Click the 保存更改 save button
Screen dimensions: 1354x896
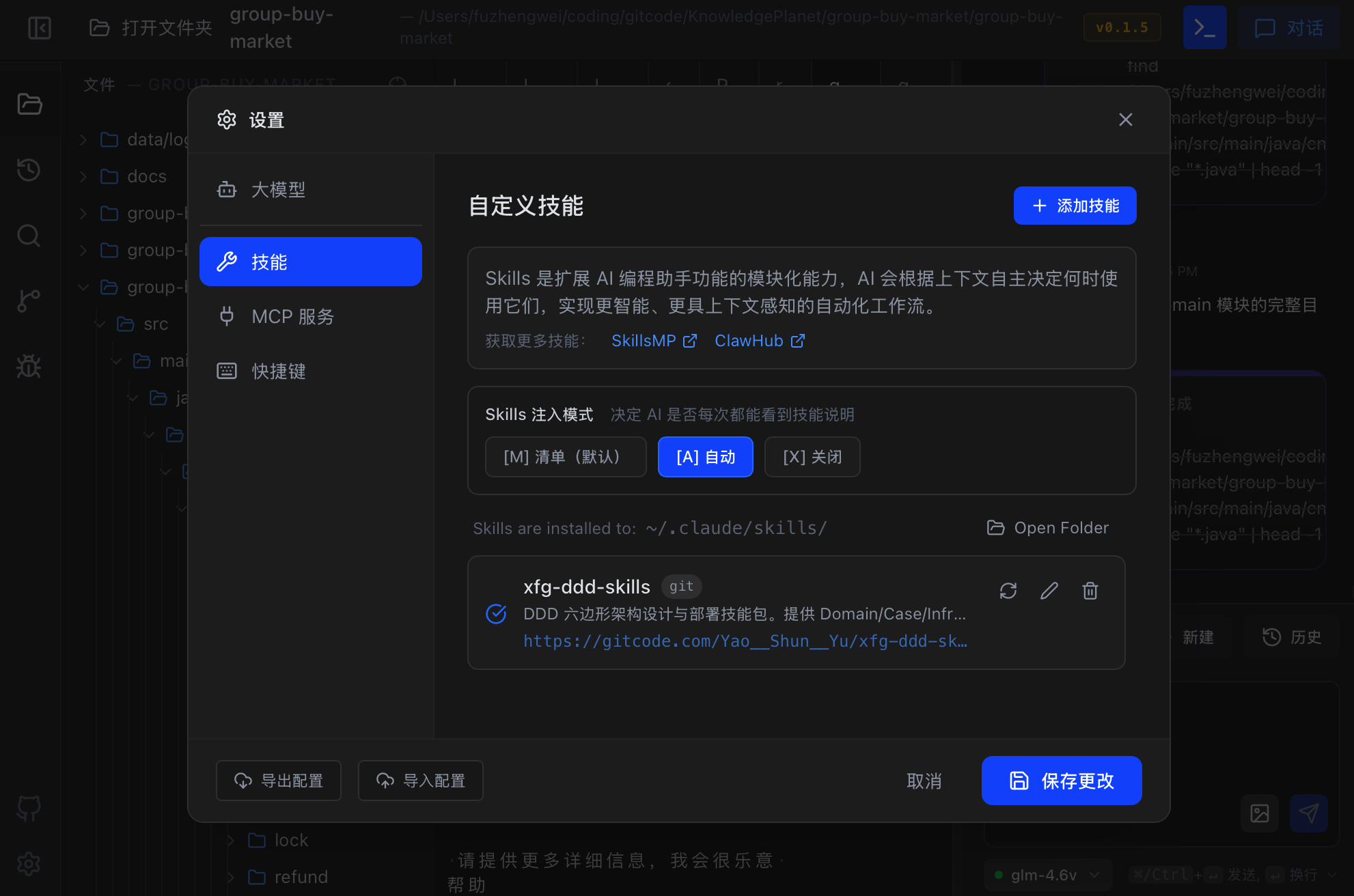[1061, 781]
